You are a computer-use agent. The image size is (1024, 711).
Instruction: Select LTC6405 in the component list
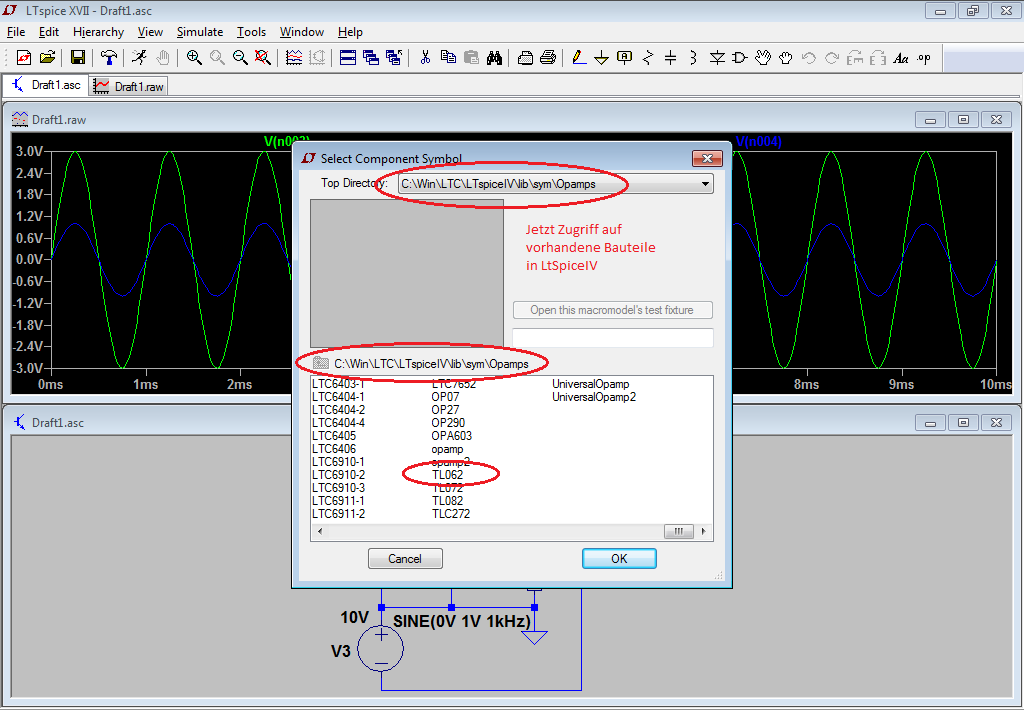click(x=334, y=435)
